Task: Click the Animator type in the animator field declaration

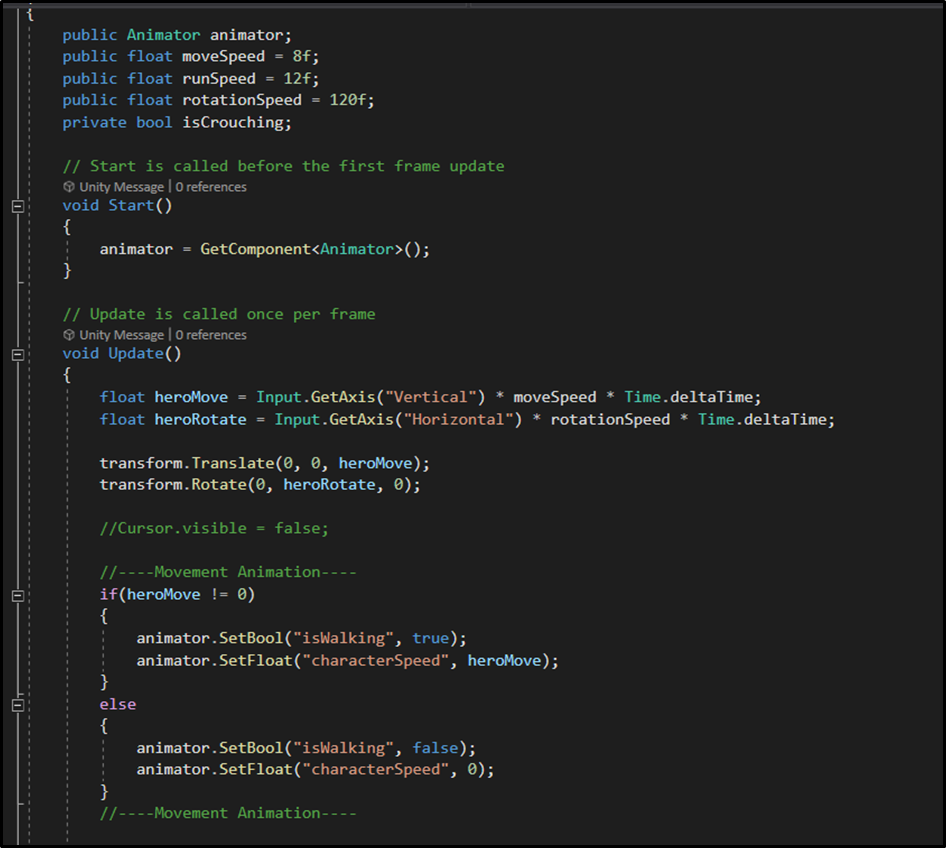Action: click(163, 35)
